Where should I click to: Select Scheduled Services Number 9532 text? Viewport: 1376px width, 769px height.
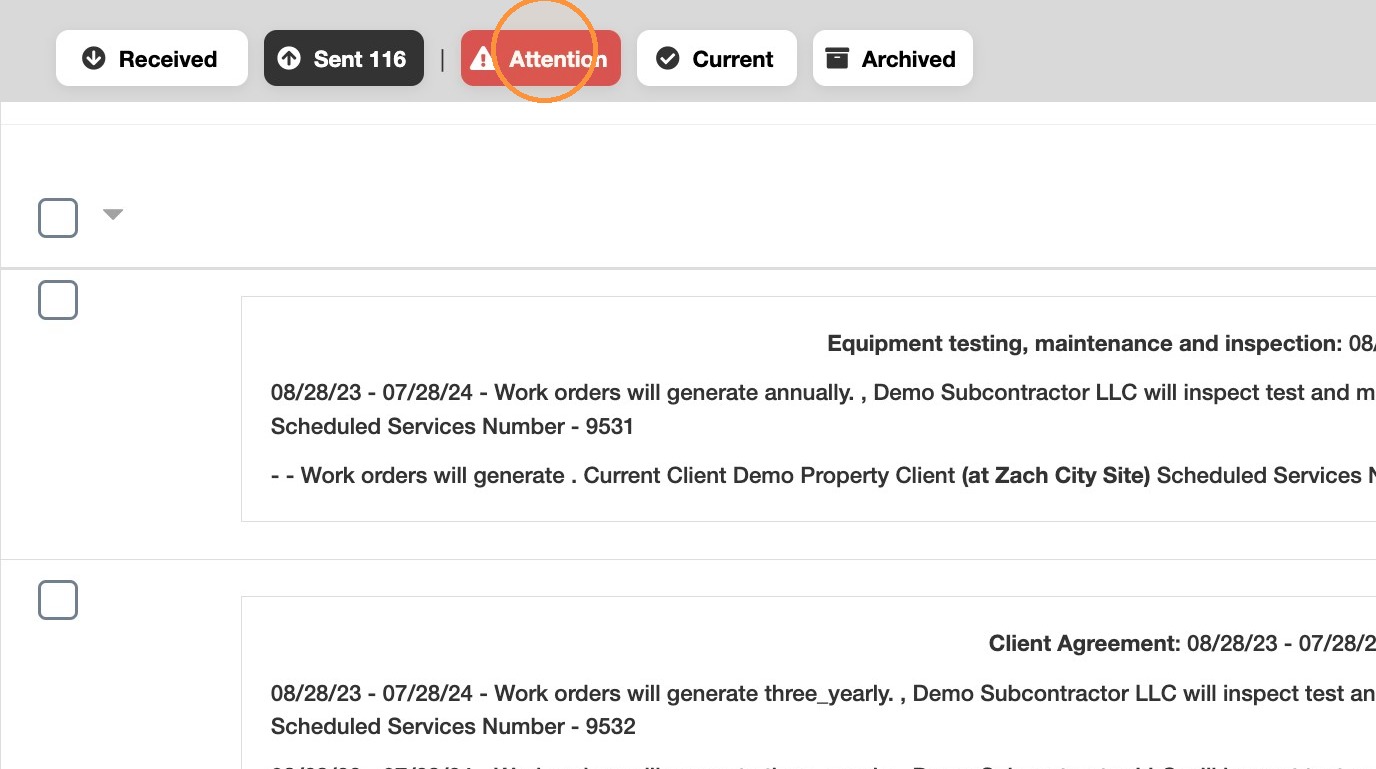(x=453, y=727)
